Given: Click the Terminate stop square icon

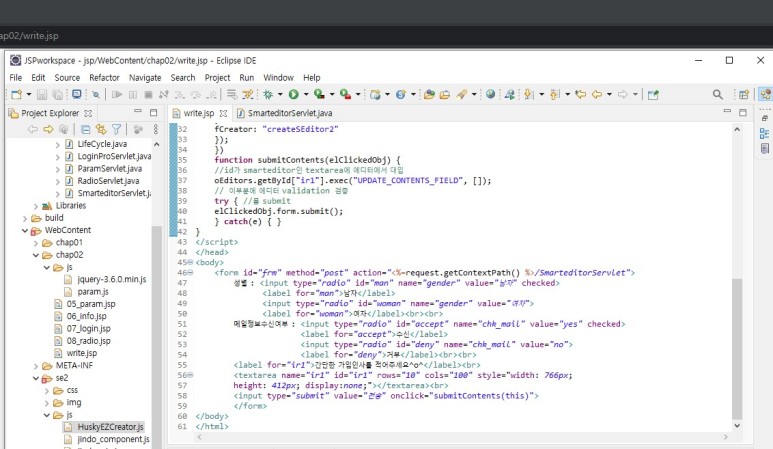Looking at the screenshot, I should click(x=148, y=95).
